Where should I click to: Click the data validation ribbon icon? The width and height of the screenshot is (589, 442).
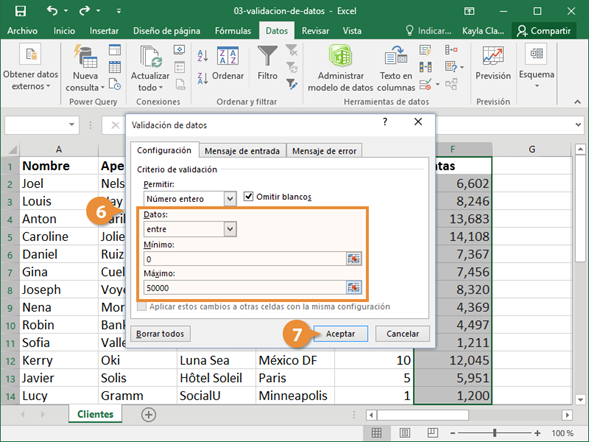(x=425, y=84)
